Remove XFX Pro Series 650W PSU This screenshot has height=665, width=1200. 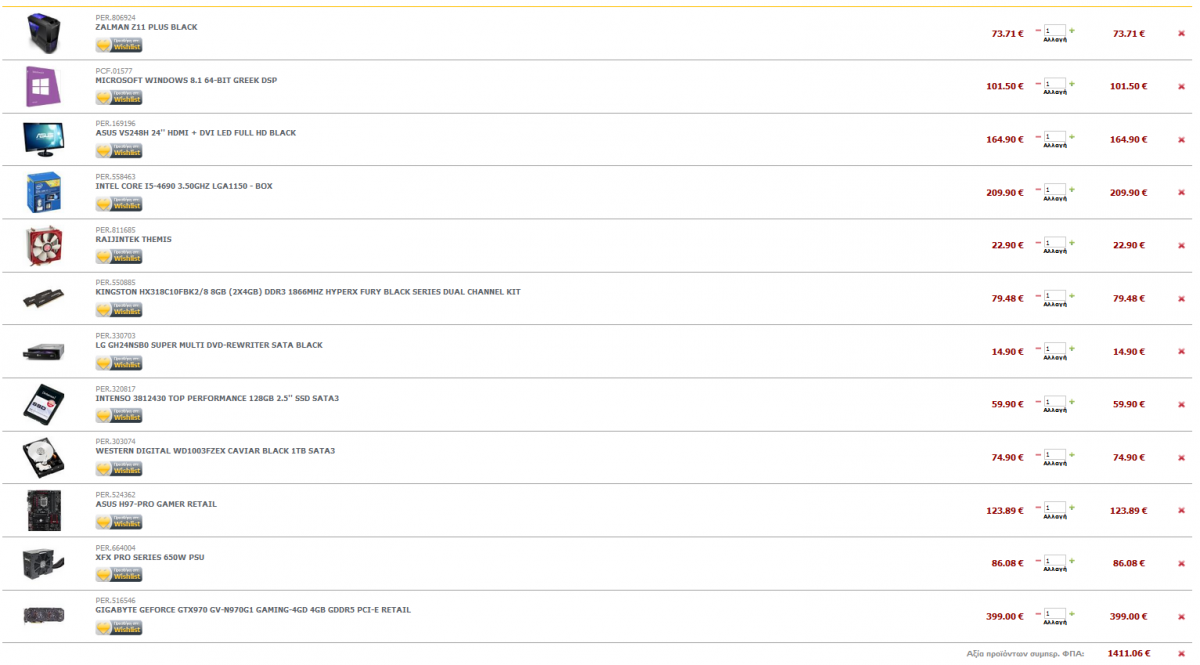tap(1181, 564)
